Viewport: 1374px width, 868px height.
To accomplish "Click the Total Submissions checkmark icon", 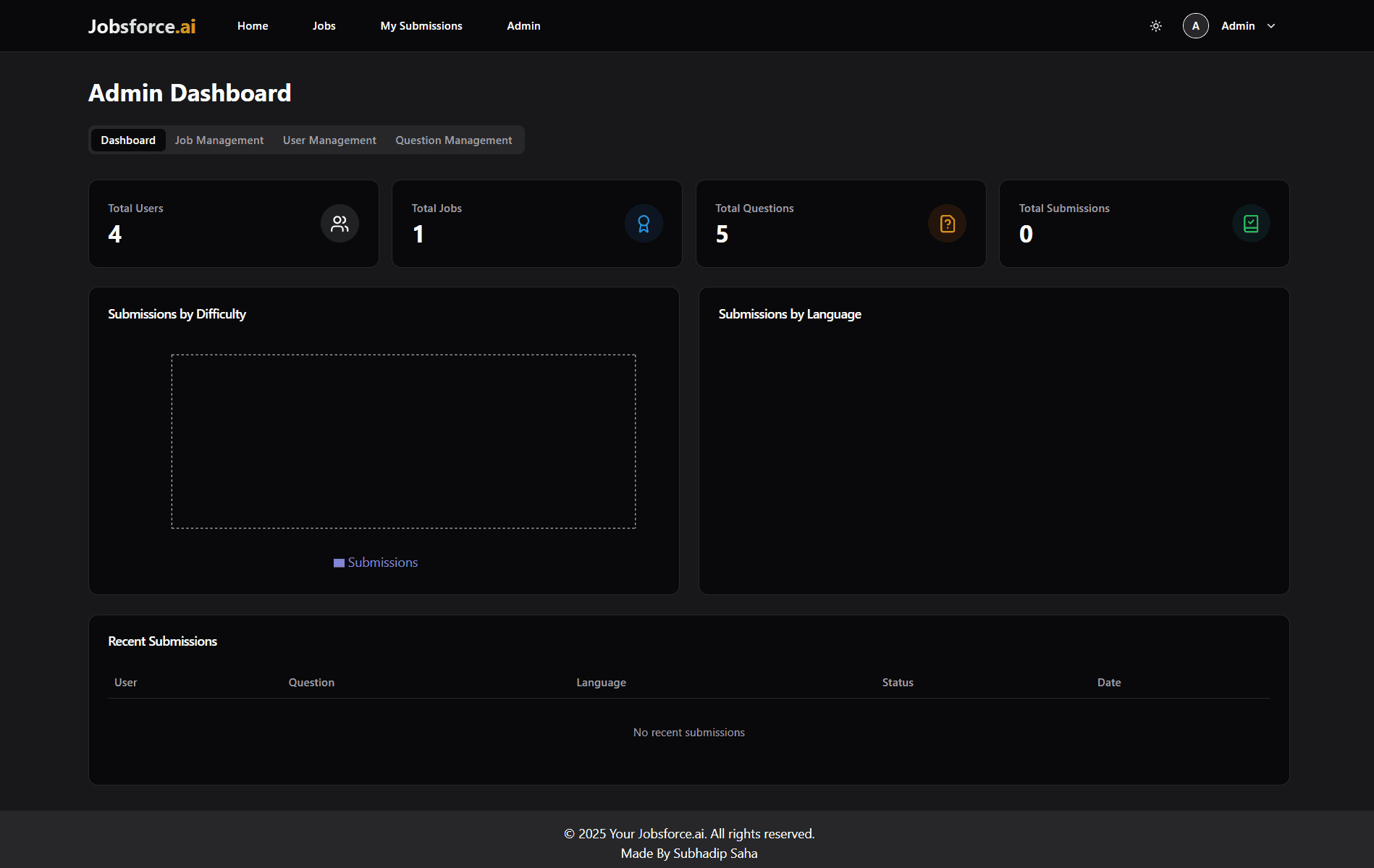I will pos(1250,224).
